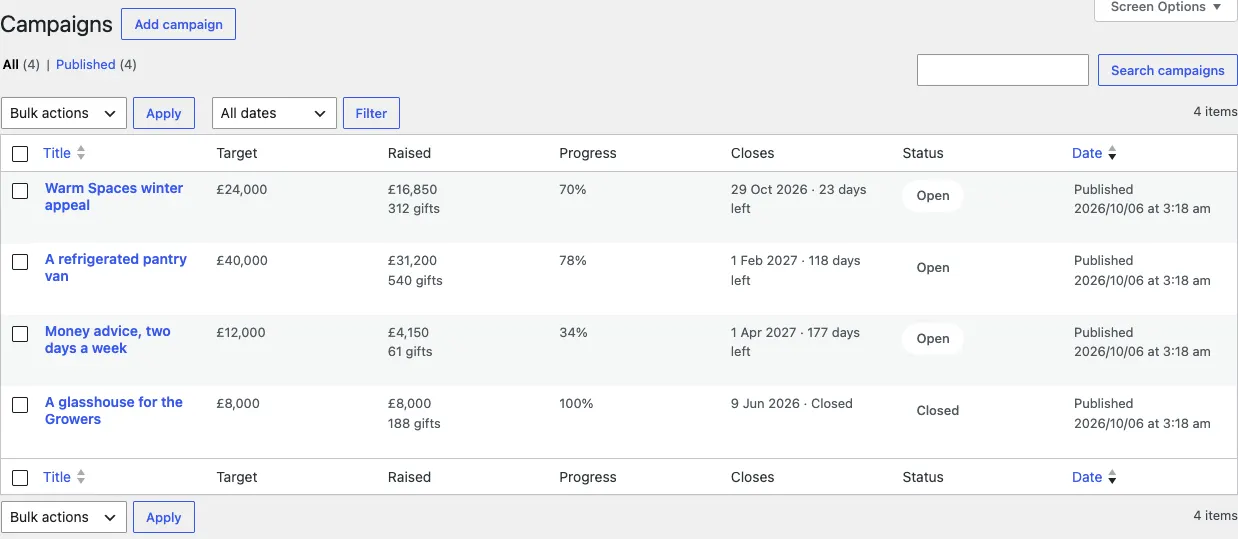
Task: Tick the Warm Spaces winter appeal checkbox
Action: (x=20, y=190)
